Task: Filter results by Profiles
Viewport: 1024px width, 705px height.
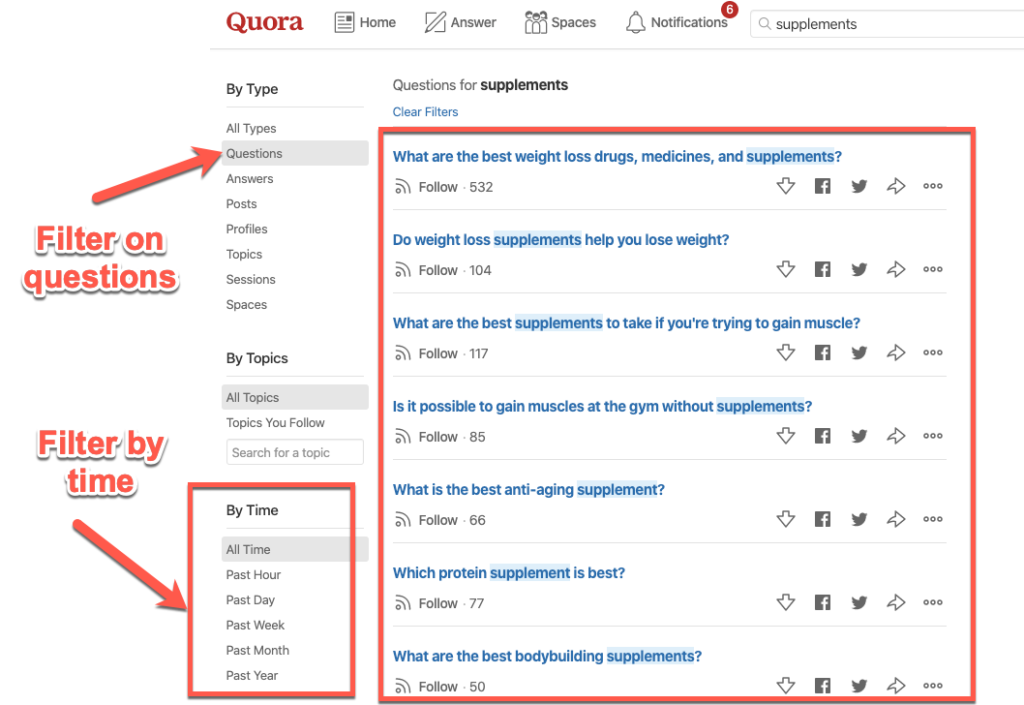Action: [x=246, y=229]
